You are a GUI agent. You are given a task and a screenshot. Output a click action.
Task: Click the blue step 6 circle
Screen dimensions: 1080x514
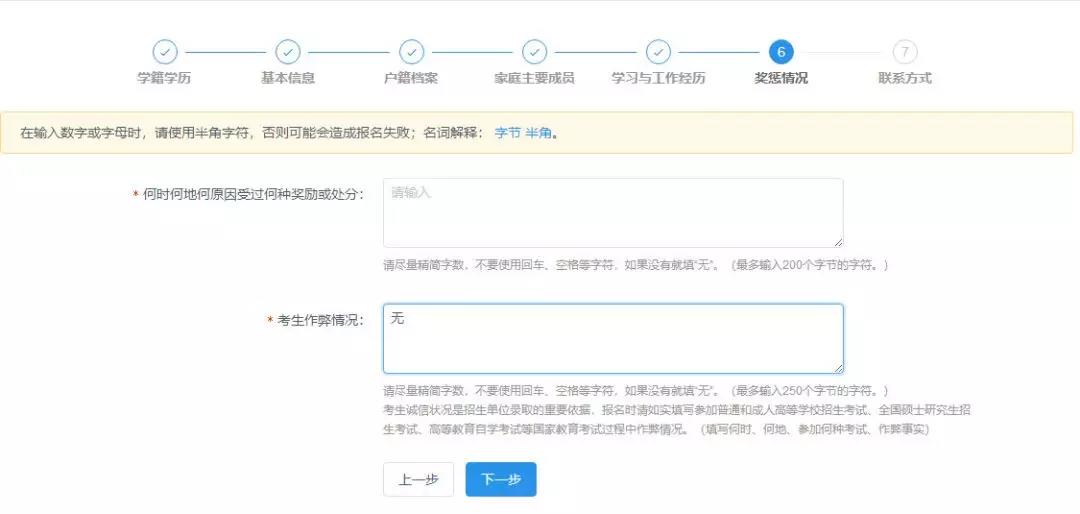click(x=781, y=52)
